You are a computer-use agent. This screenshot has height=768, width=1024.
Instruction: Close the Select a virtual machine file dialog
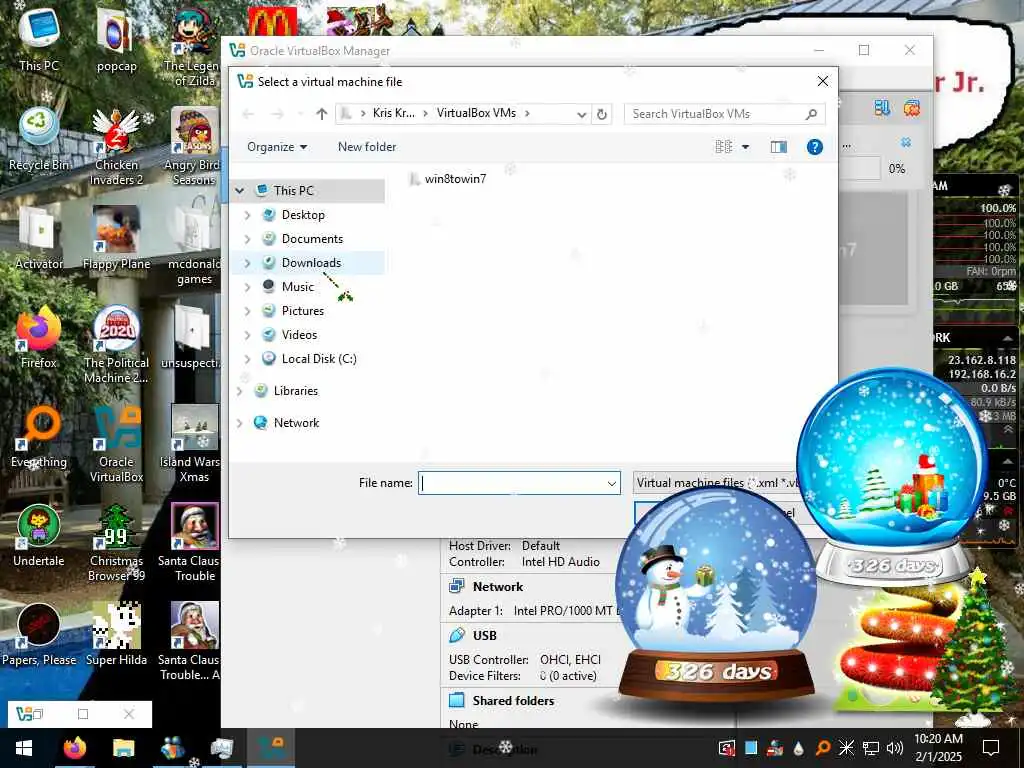tap(823, 81)
